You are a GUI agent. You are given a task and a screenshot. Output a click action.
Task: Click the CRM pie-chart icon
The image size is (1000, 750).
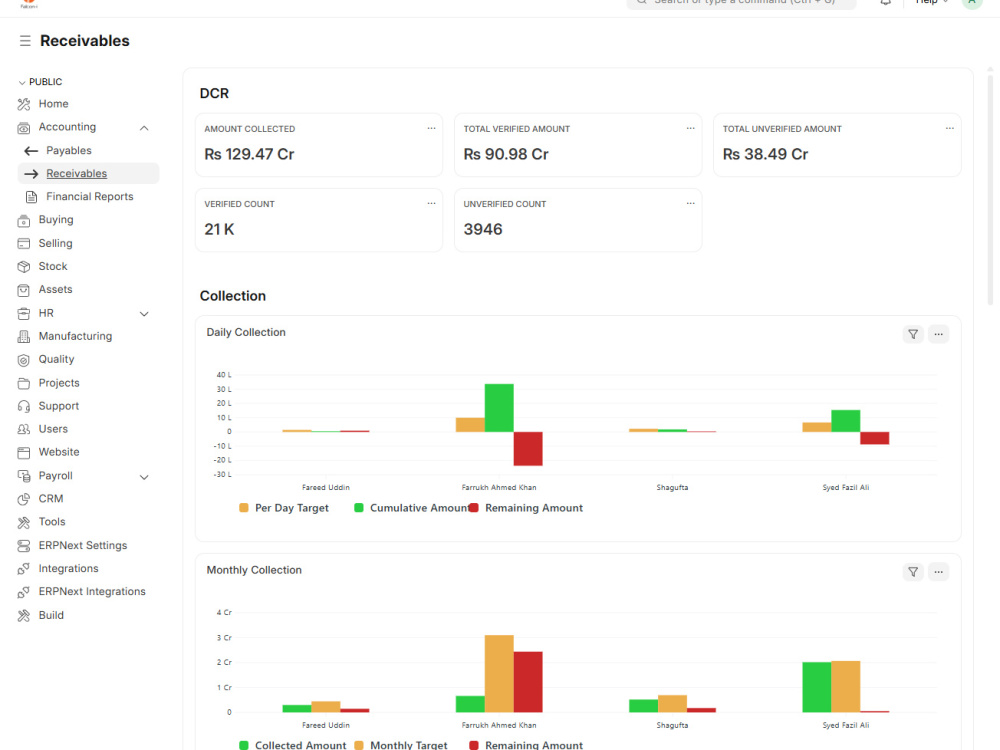[24, 499]
